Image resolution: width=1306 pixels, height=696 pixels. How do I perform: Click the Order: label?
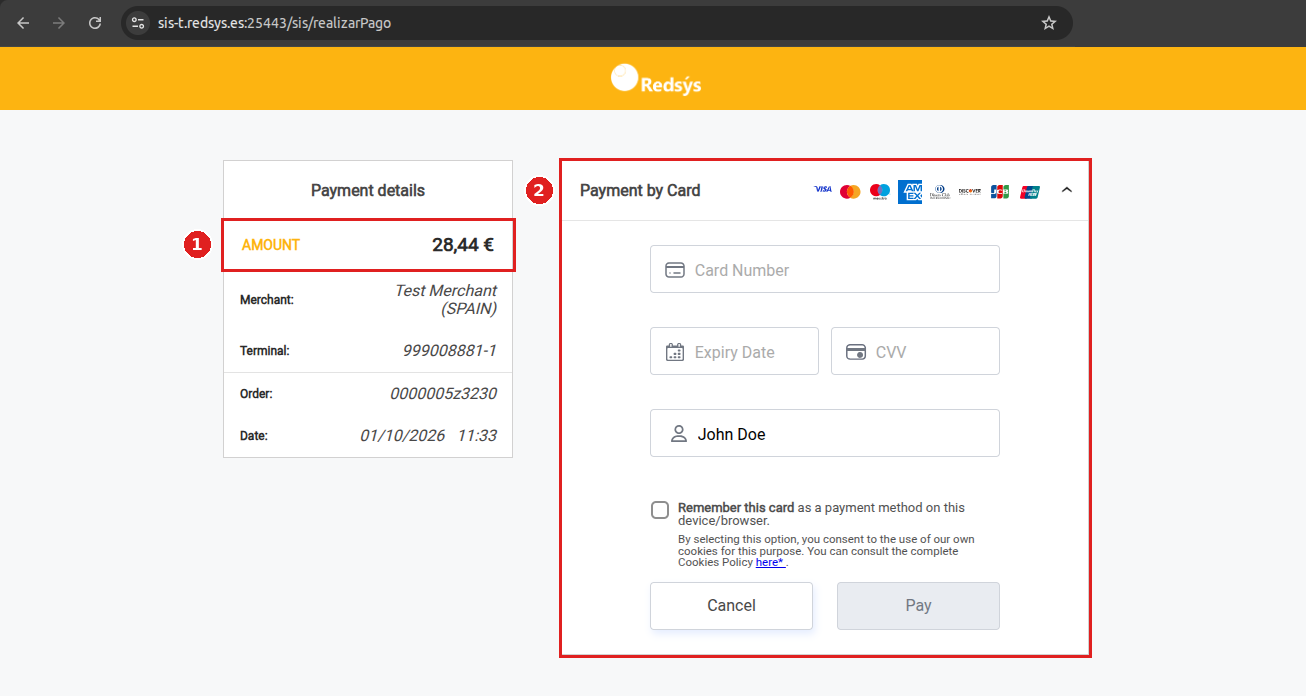256,394
